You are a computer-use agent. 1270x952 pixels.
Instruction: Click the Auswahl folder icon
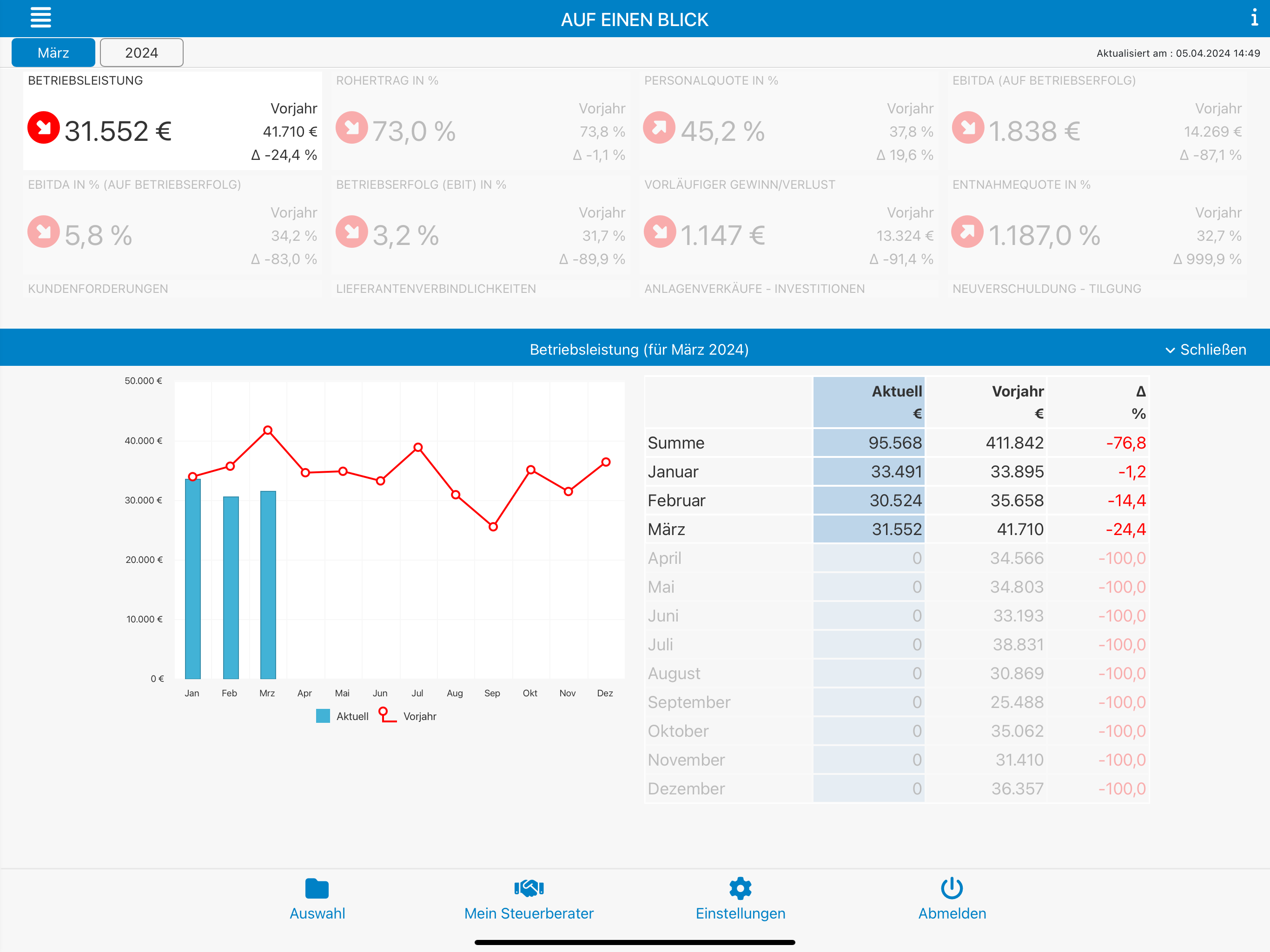[x=317, y=888]
